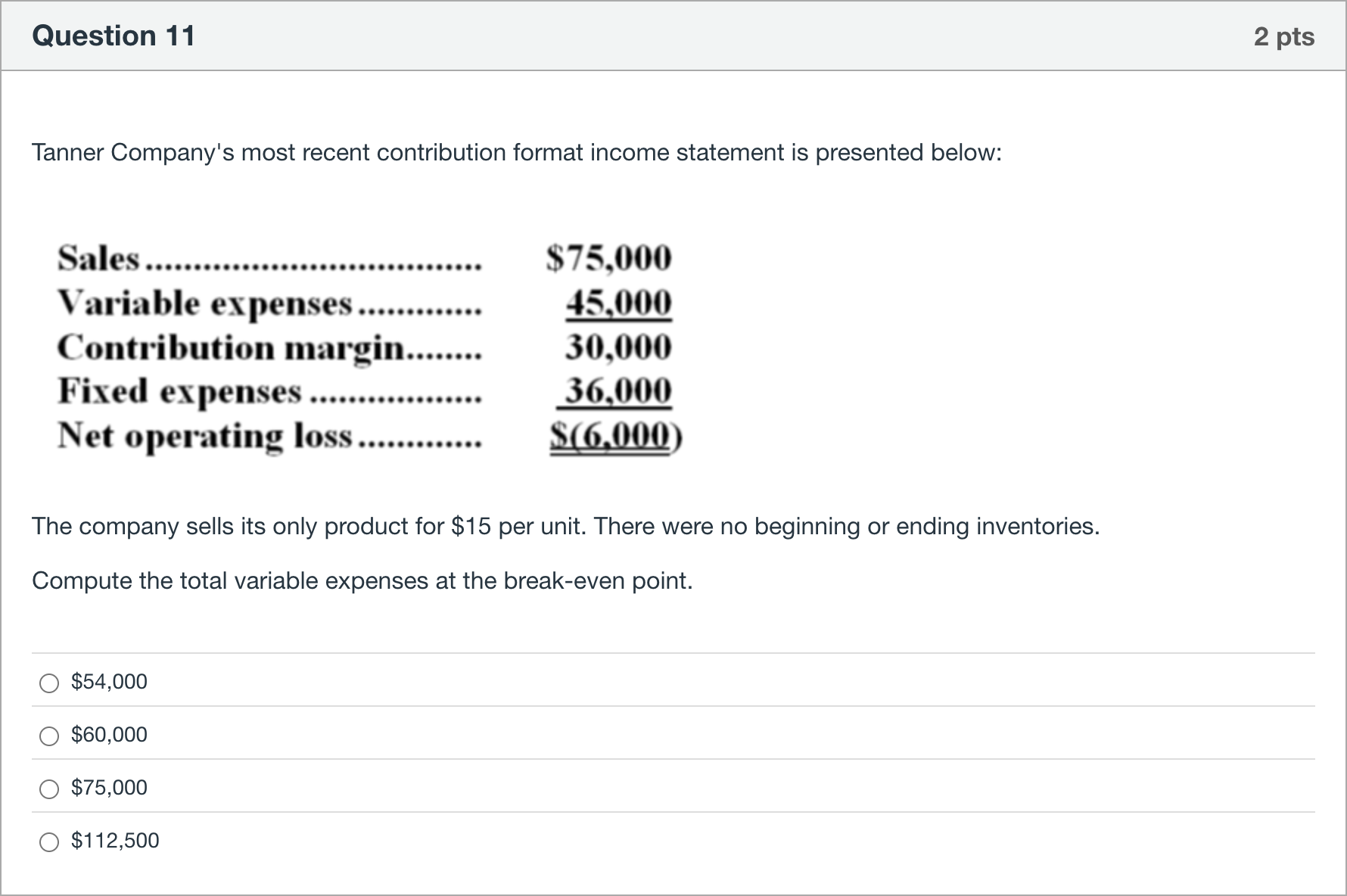The height and width of the screenshot is (896, 1347).
Task: Click the Compute total variable expenses prompt
Action: (x=362, y=581)
